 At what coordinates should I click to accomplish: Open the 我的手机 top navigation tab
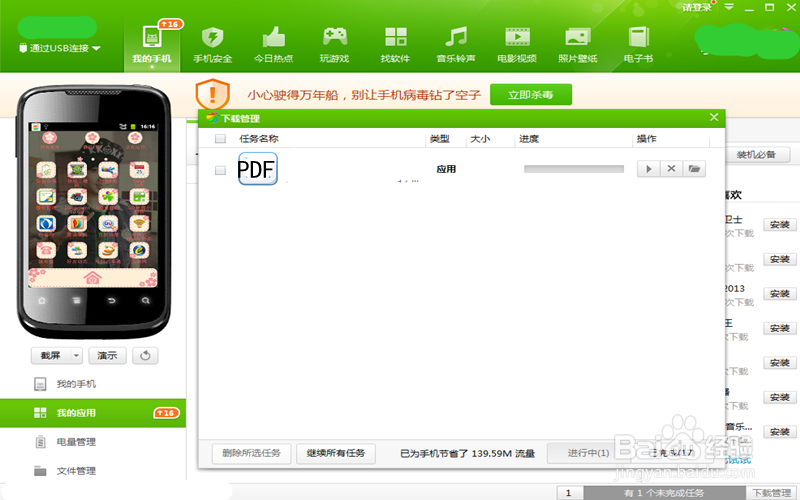tap(152, 45)
